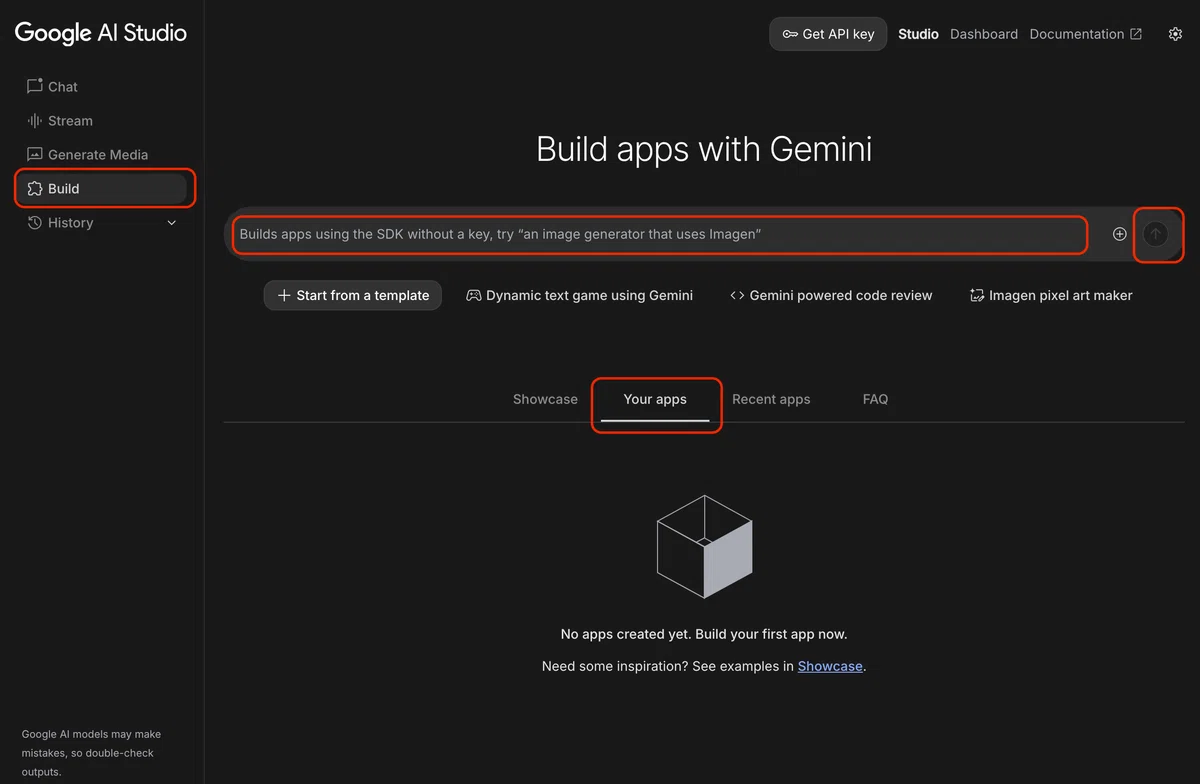The height and width of the screenshot is (784, 1200).
Task: Click the code brackets icon for code review
Action: [737, 295]
